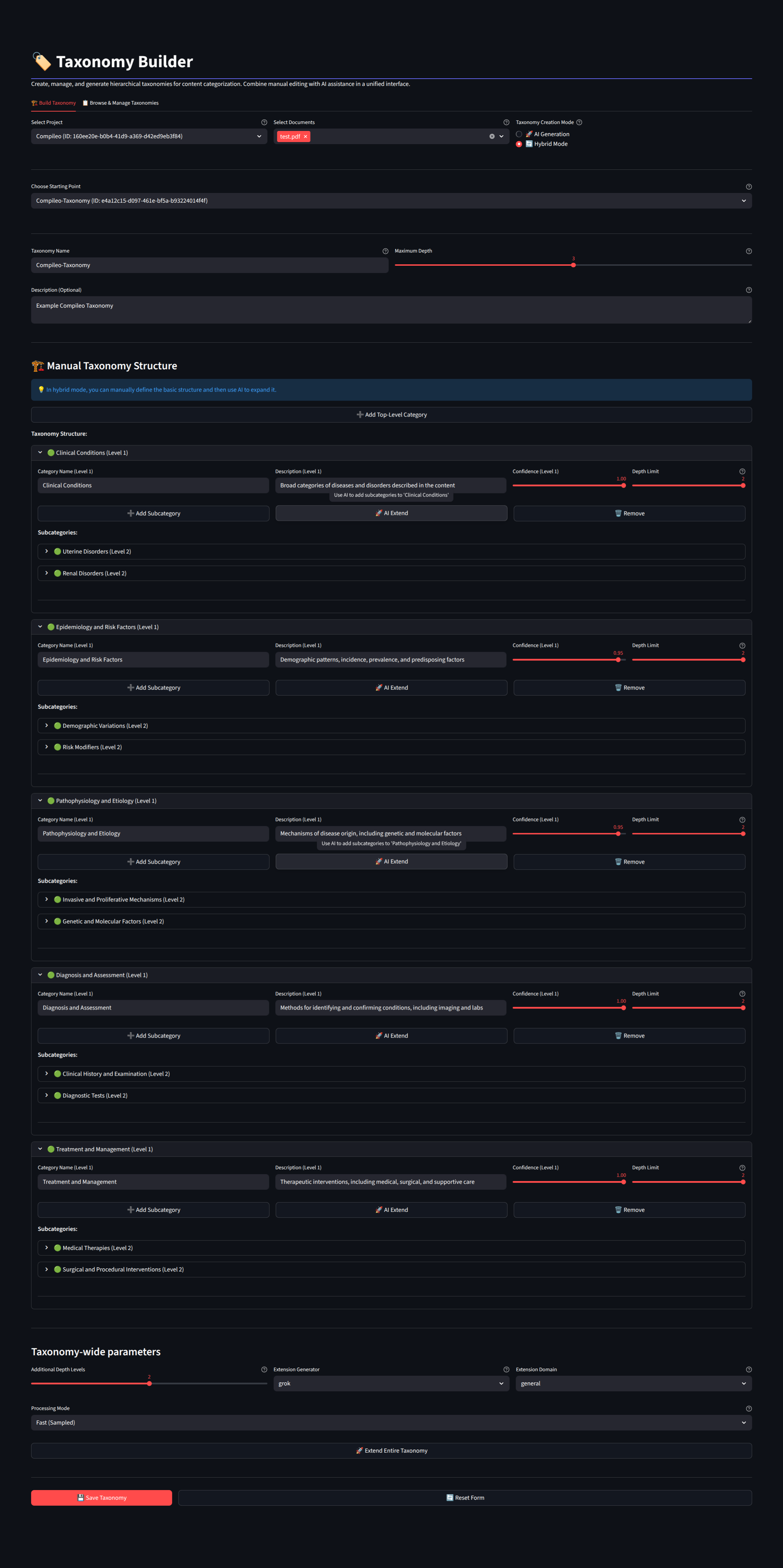Click help icon for Additional Depth Levels
The width and height of the screenshot is (783, 1568).
tap(264, 1369)
